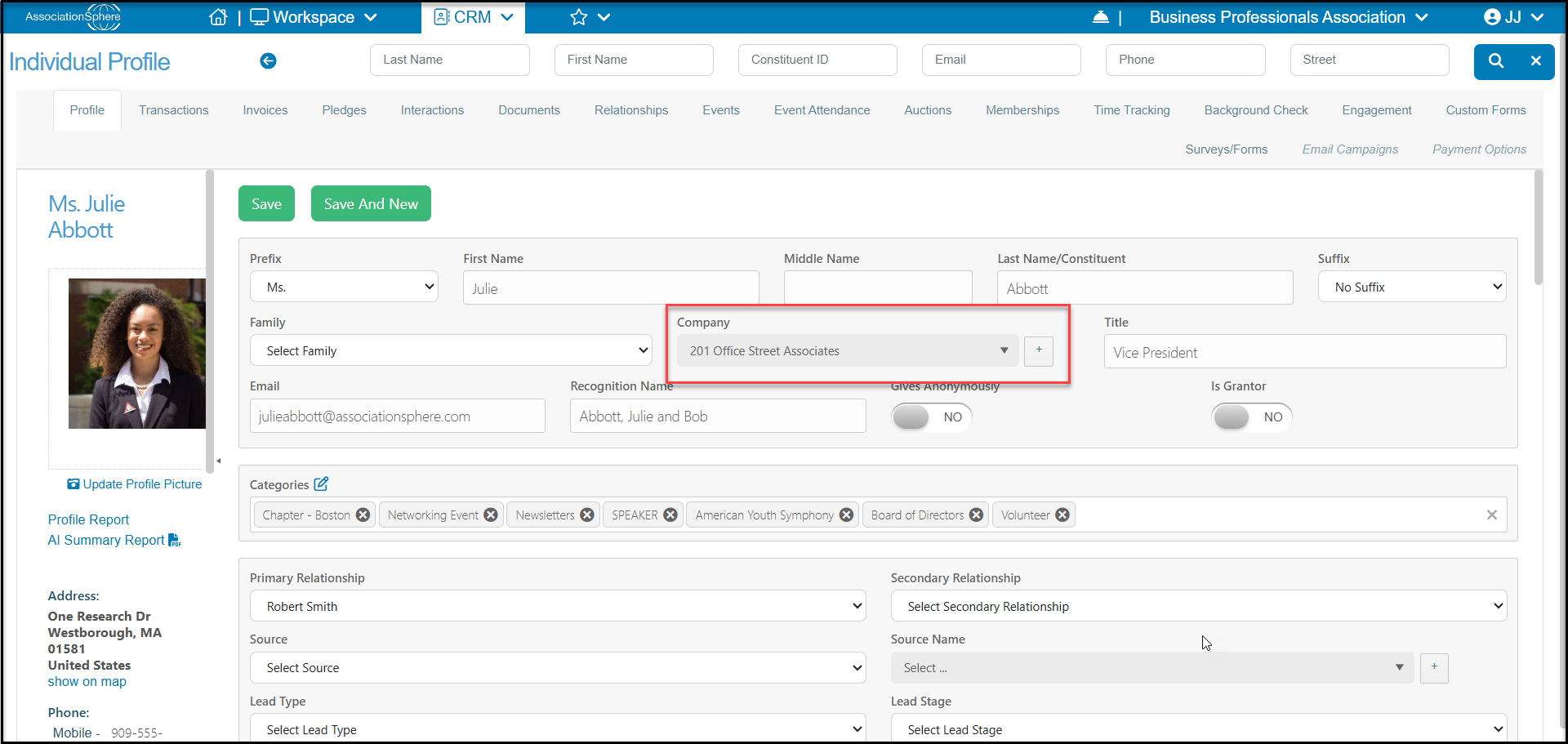Screen dimensions: 1568x744
Task: Click Save And New button
Action: pos(371,203)
